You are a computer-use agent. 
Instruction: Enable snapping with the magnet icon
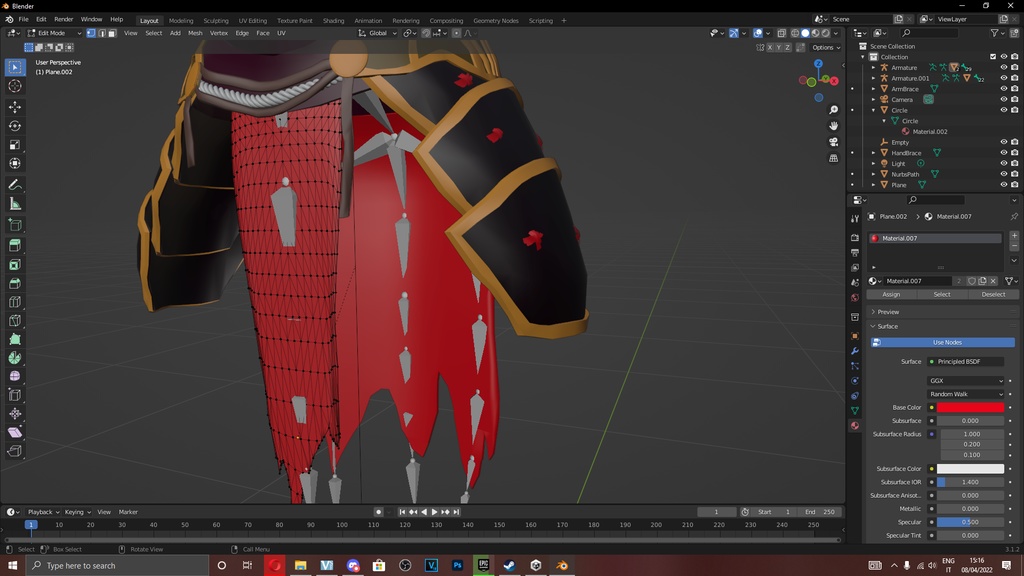426,32
